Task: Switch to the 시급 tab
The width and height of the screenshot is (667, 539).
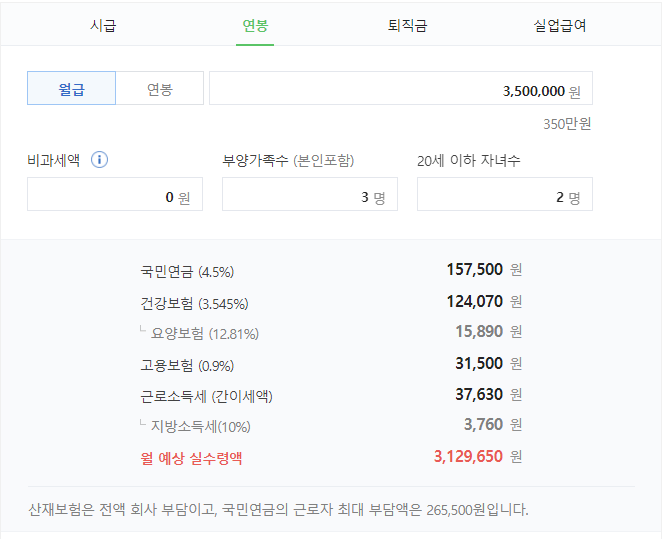Action: (103, 26)
